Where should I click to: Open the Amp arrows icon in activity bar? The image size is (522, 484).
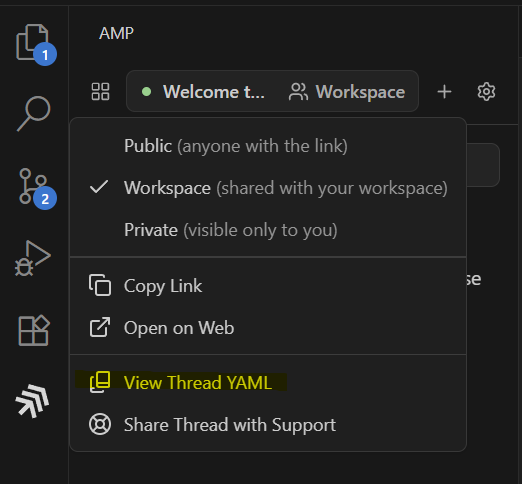tap(33, 401)
